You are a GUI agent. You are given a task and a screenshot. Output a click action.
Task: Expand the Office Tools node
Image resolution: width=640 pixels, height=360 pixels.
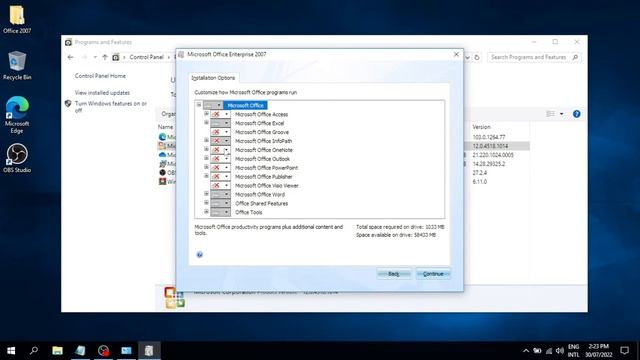(206, 212)
